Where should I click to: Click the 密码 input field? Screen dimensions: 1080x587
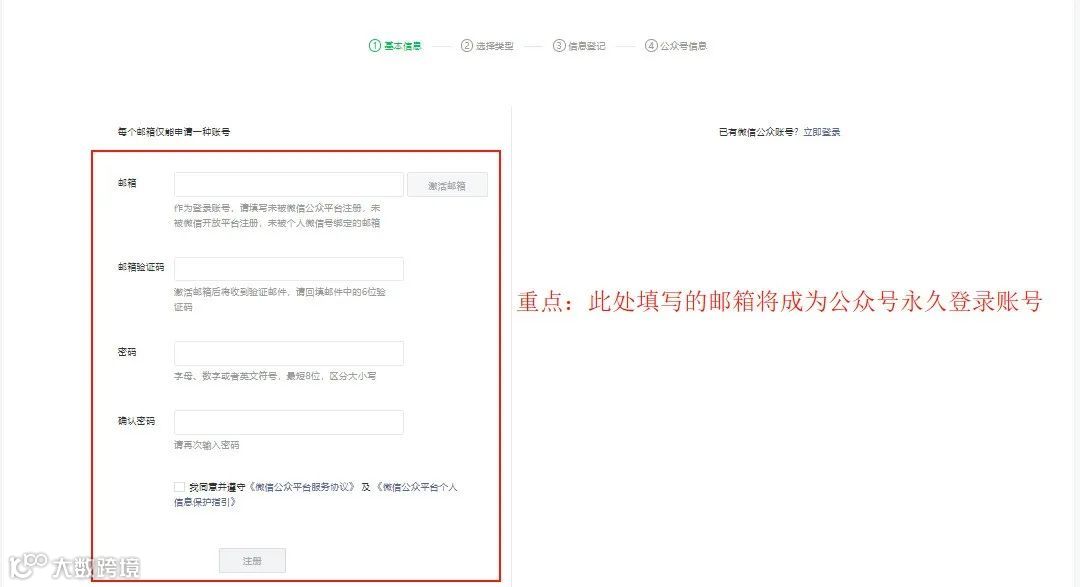(x=289, y=353)
